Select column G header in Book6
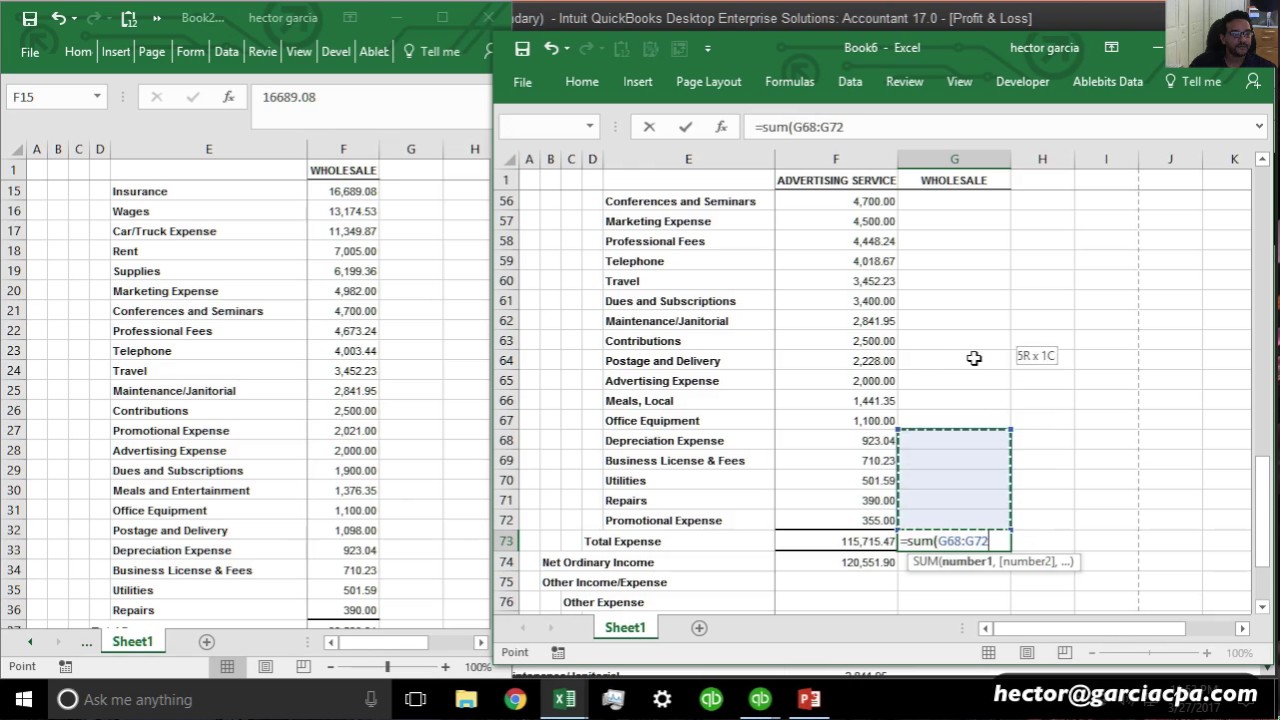 [x=954, y=159]
